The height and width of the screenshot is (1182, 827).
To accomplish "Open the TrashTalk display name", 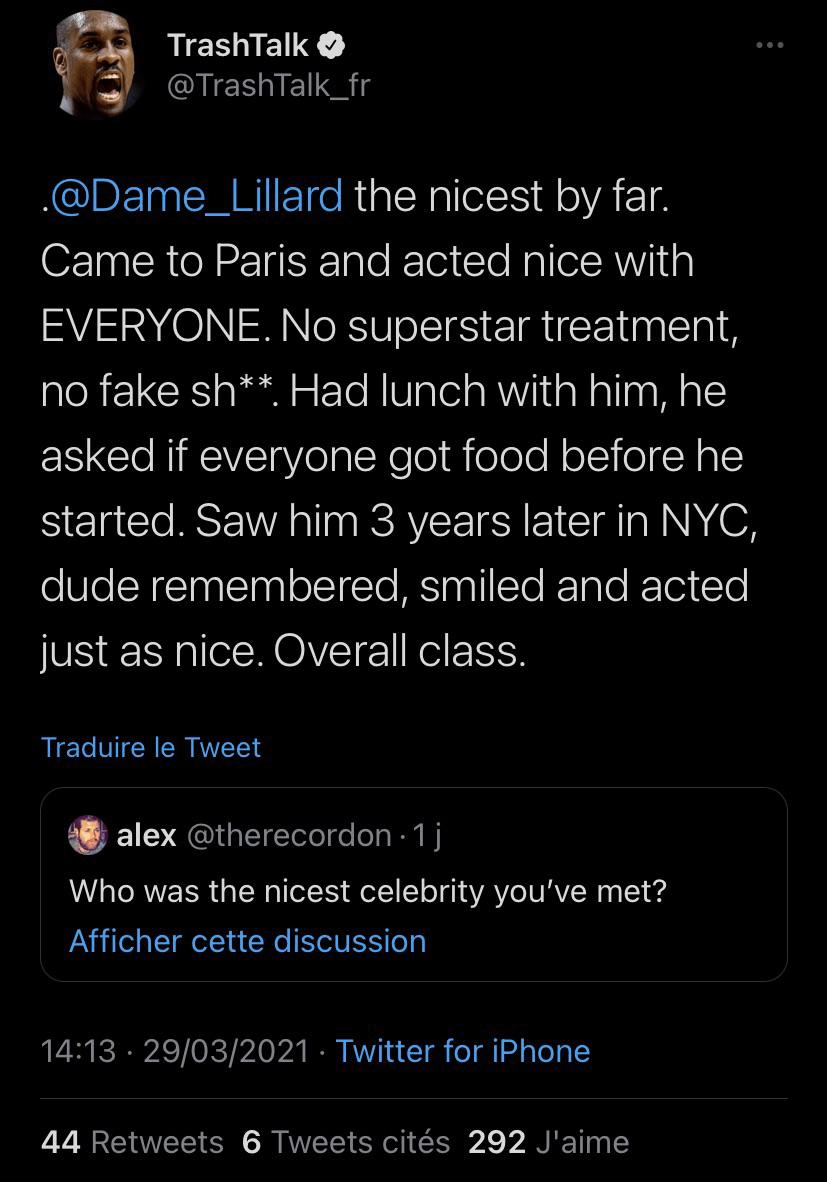I will 237,45.
